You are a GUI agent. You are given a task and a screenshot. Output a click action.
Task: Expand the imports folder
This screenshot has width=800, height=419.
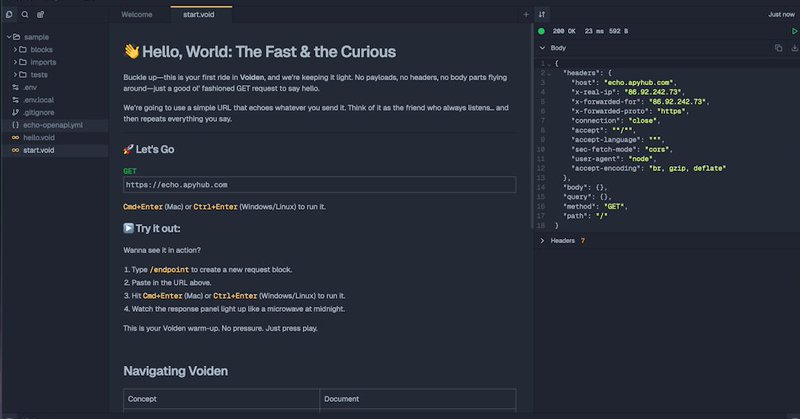(x=15, y=62)
